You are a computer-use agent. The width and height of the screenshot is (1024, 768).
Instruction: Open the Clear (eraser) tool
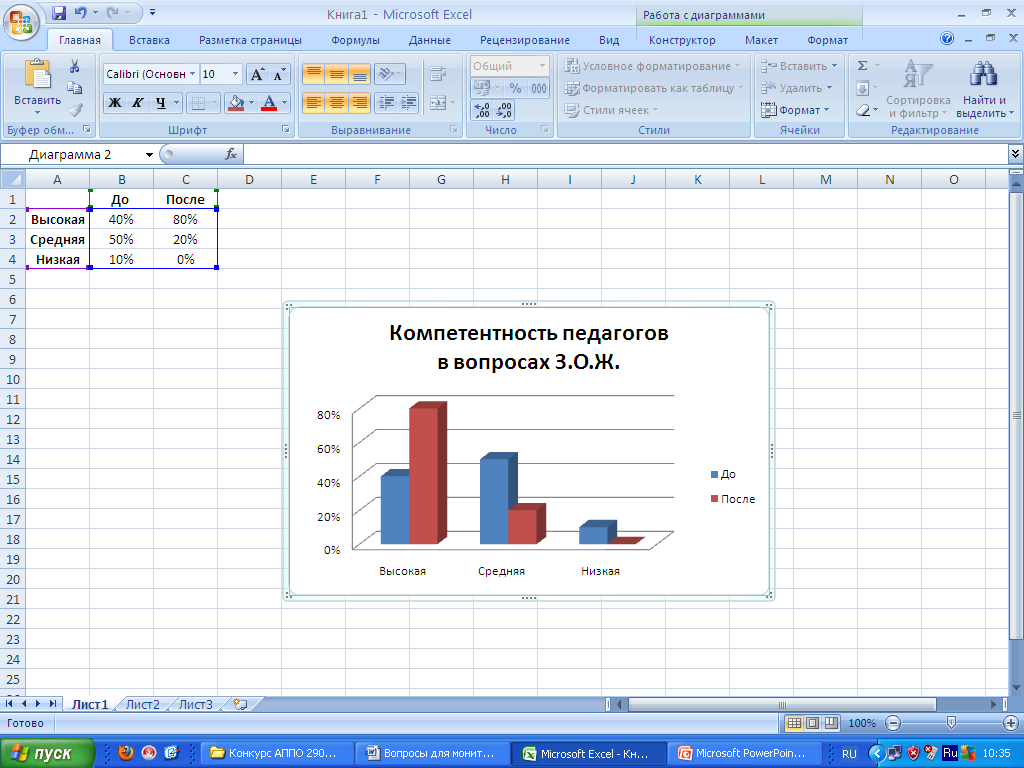863,110
